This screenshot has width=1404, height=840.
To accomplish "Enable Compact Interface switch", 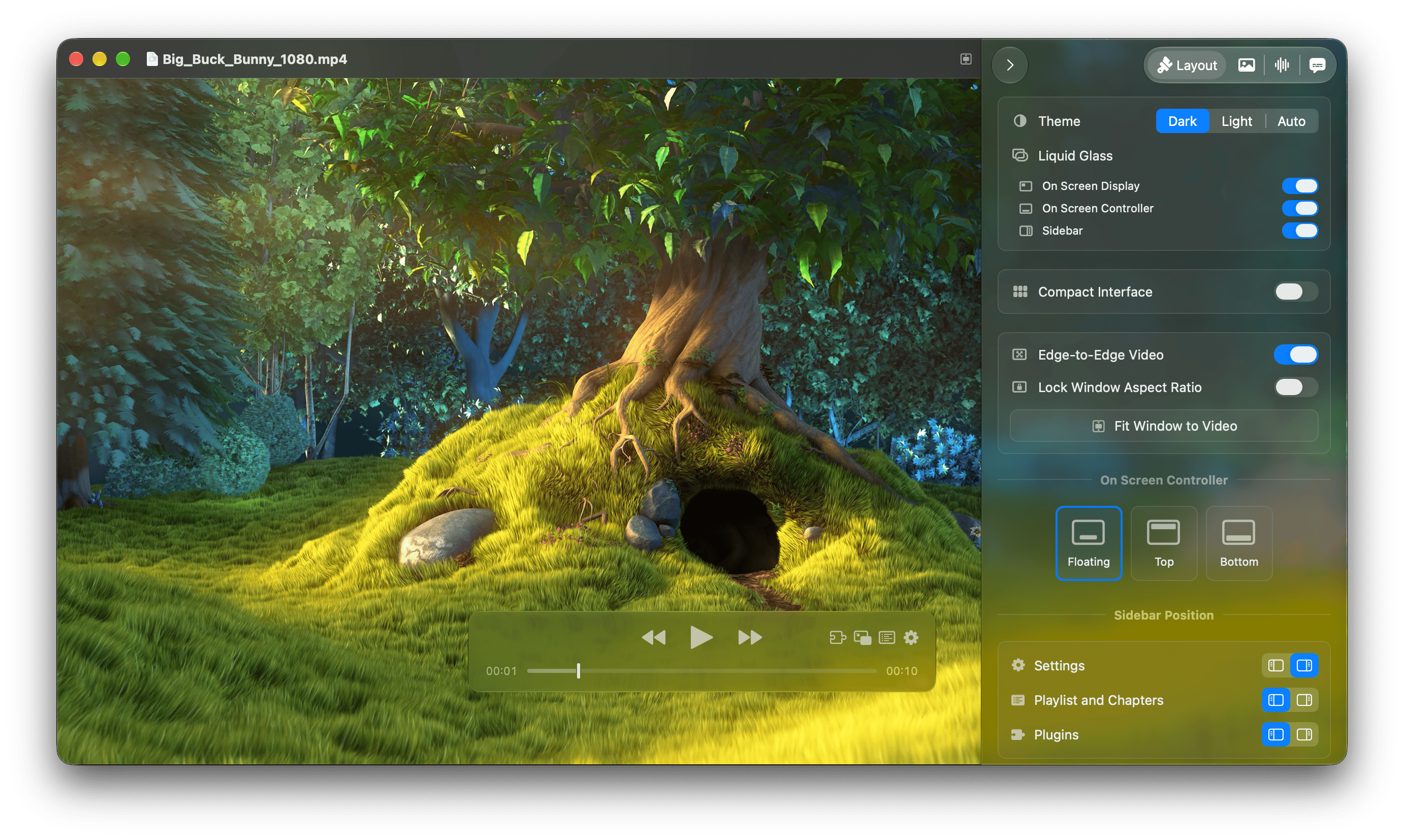I will (x=1296, y=292).
